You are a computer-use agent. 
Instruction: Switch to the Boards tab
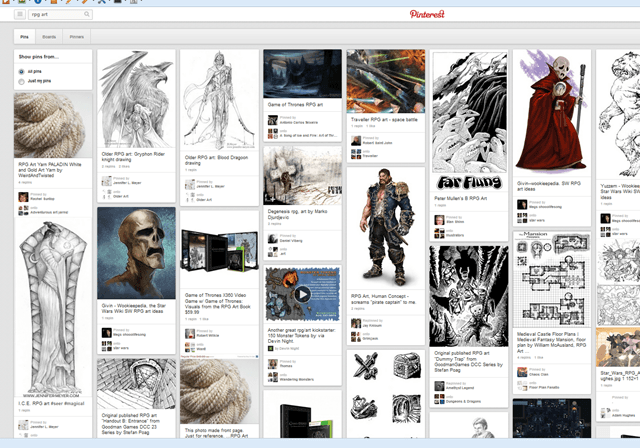click(x=49, y=37)
